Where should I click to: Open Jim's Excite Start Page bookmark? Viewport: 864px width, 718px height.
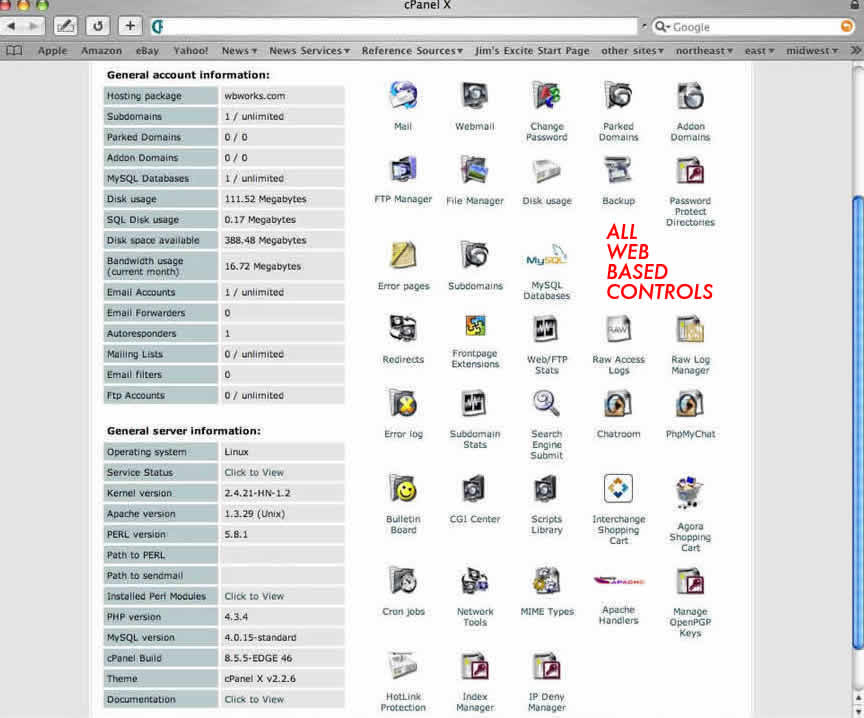point(532,51)
